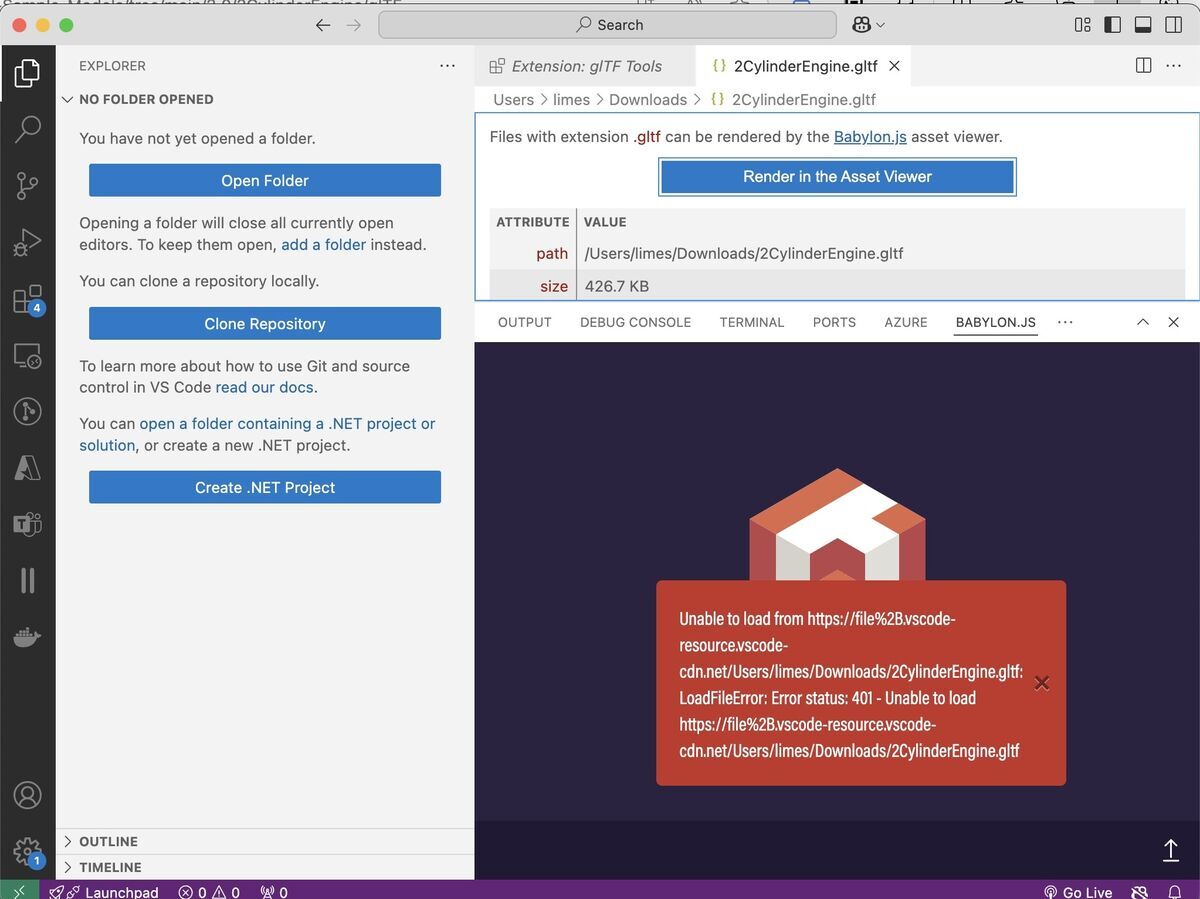Open Explorer Views and More Actions ellipsis
This screenshot has height=899, width=1200.
[x=447, y=66]
